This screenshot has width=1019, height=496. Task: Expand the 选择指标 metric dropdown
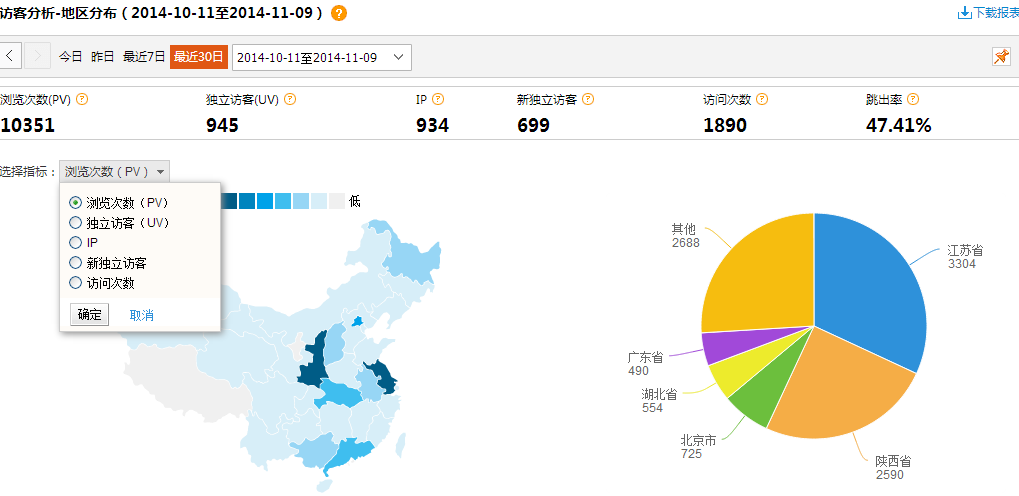tap(115, 172)
